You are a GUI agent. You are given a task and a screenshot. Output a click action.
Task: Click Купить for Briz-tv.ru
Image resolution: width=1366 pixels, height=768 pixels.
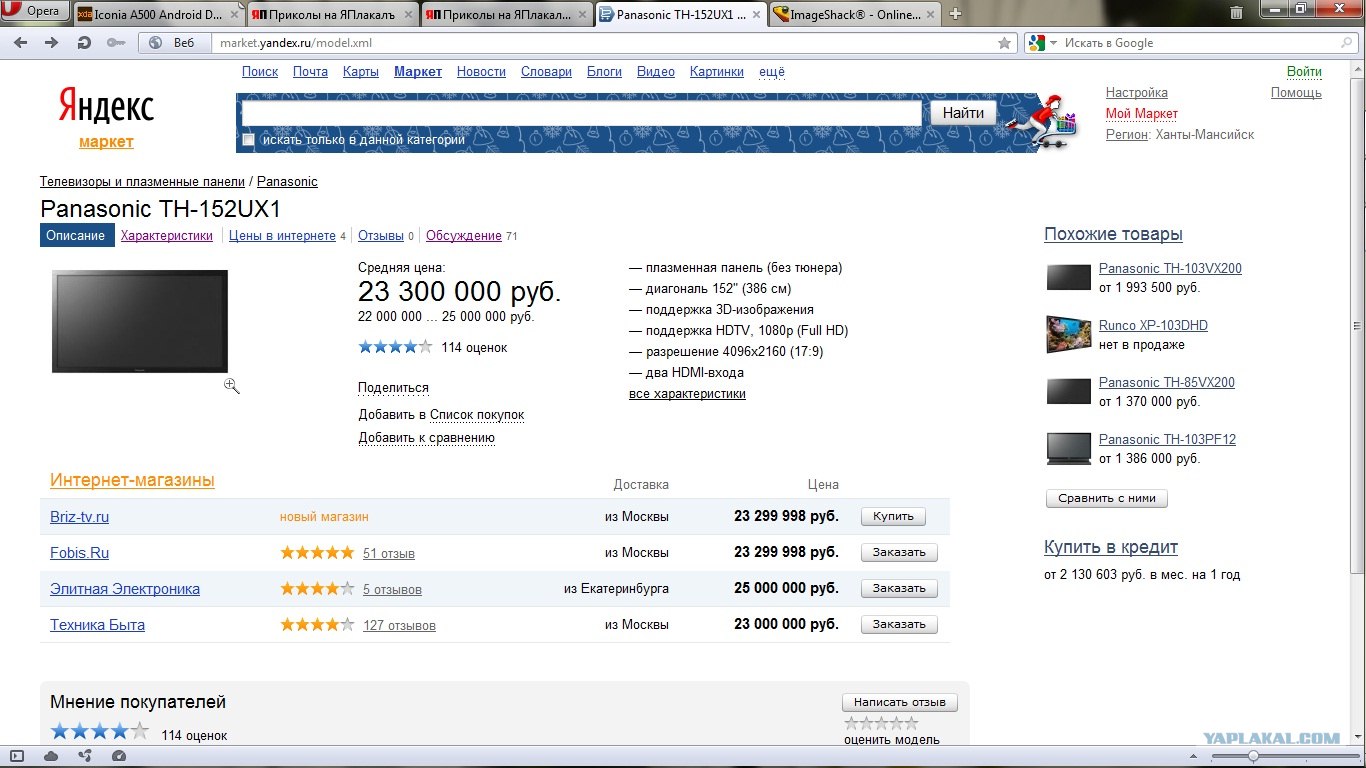click(x=893, y=517)
